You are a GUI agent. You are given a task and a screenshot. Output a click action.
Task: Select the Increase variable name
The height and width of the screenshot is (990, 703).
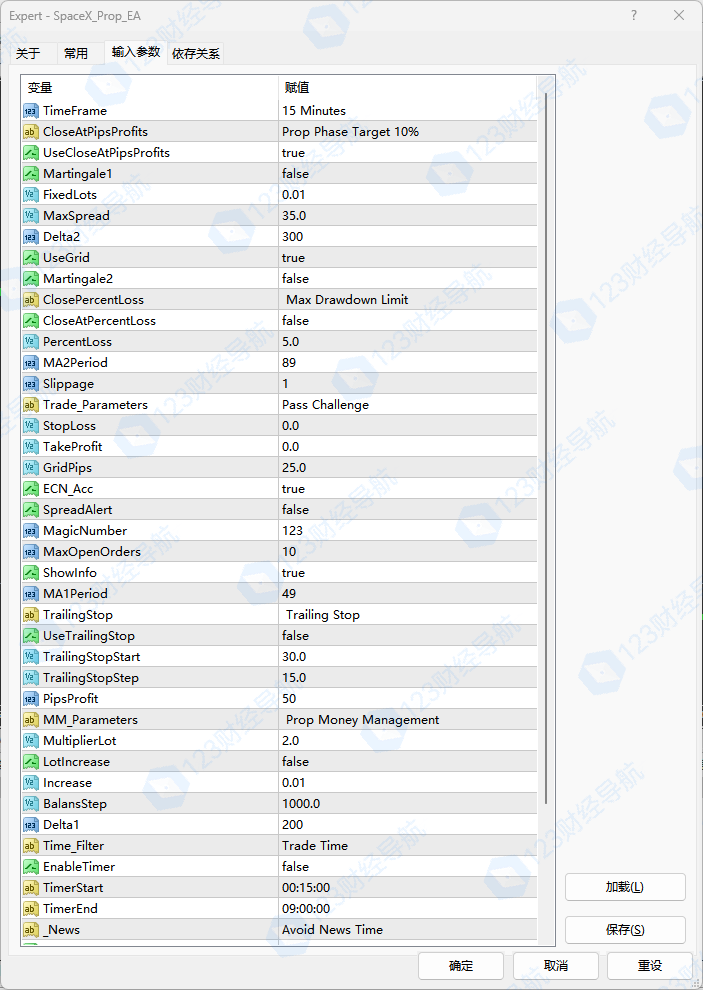[68, 783]
